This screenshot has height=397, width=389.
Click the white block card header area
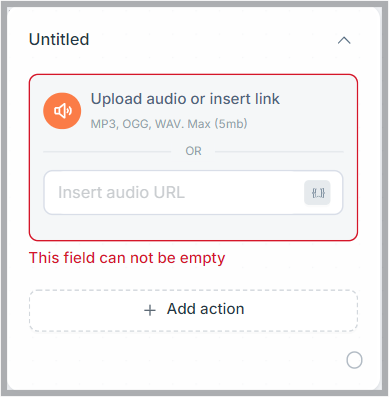coord(193,39)
